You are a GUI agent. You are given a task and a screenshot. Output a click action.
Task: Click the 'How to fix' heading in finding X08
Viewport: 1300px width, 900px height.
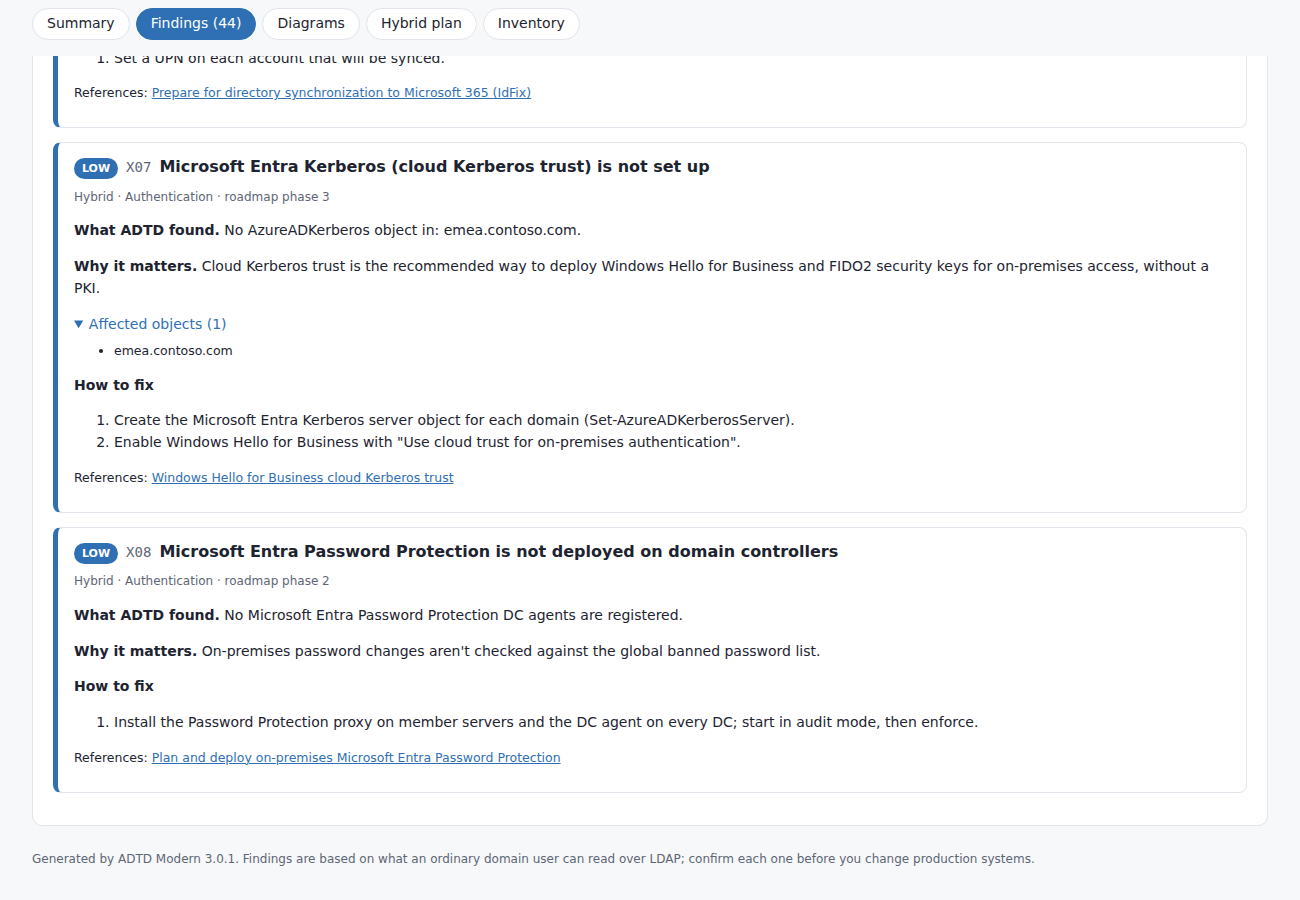click(114, 686)
